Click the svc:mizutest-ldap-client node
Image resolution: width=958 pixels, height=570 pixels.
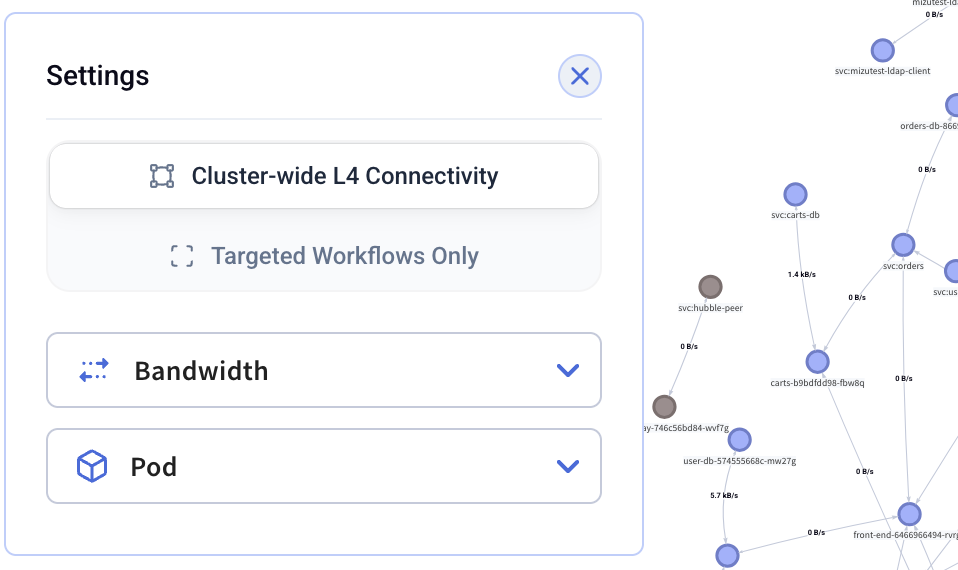(x=882, y=51)
